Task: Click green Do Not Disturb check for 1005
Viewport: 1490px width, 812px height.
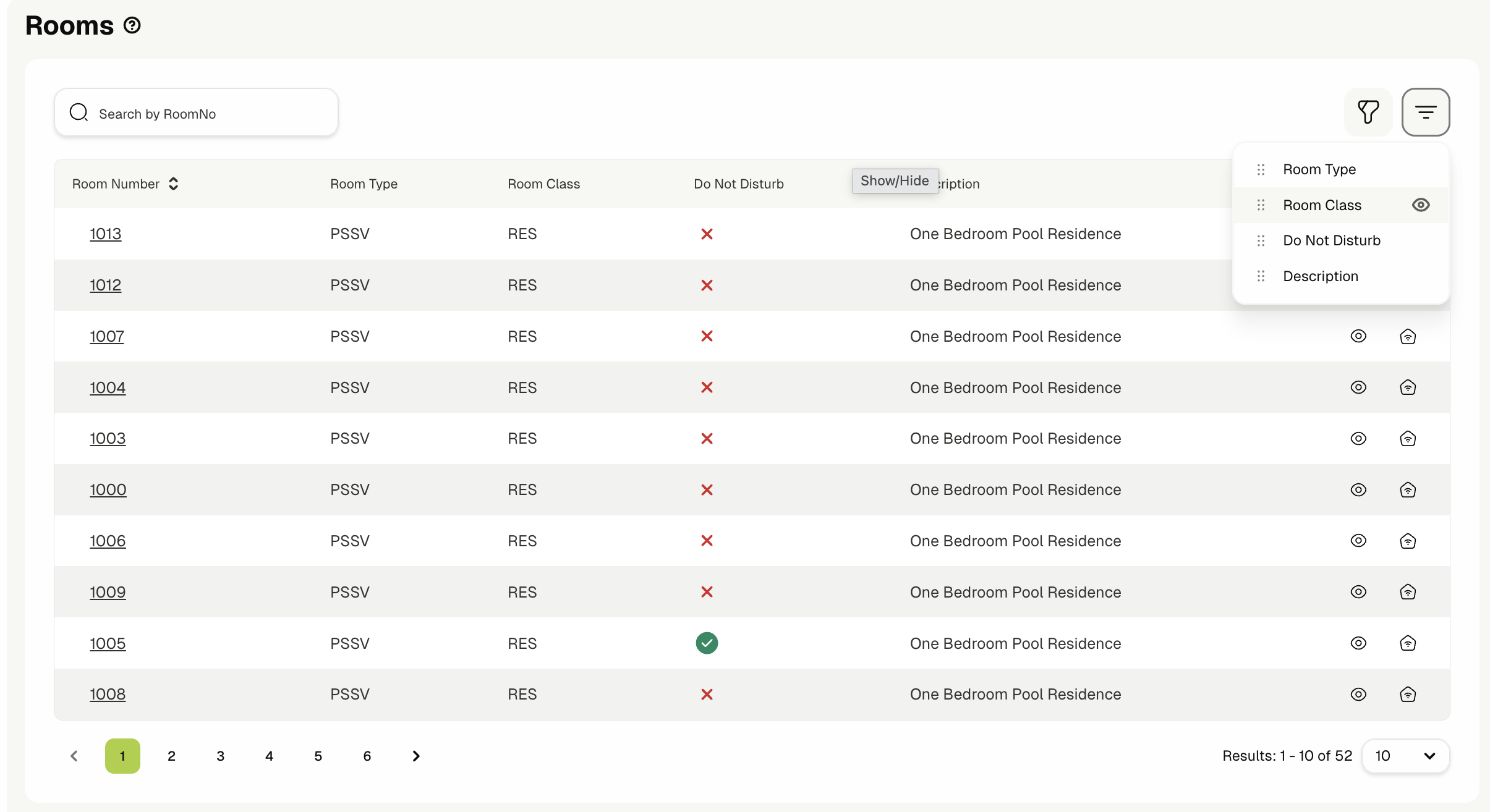Action: [707, 643]
